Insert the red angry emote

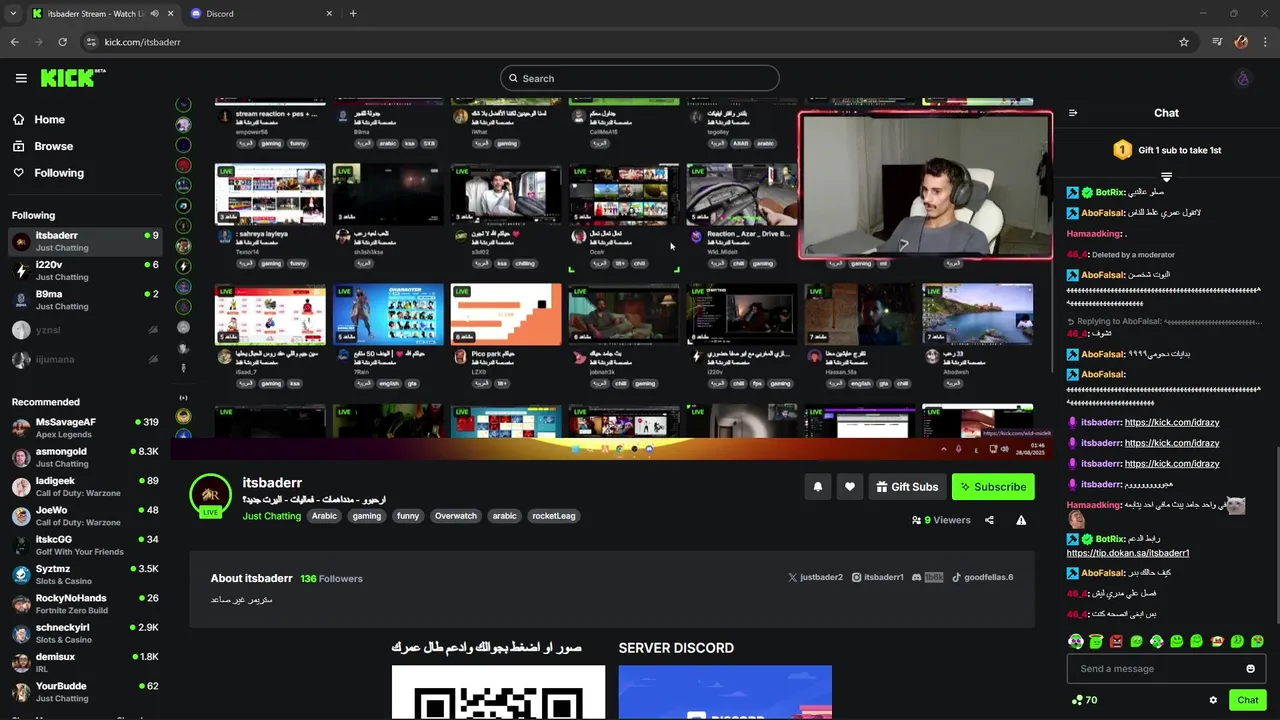pos(1116,641)
